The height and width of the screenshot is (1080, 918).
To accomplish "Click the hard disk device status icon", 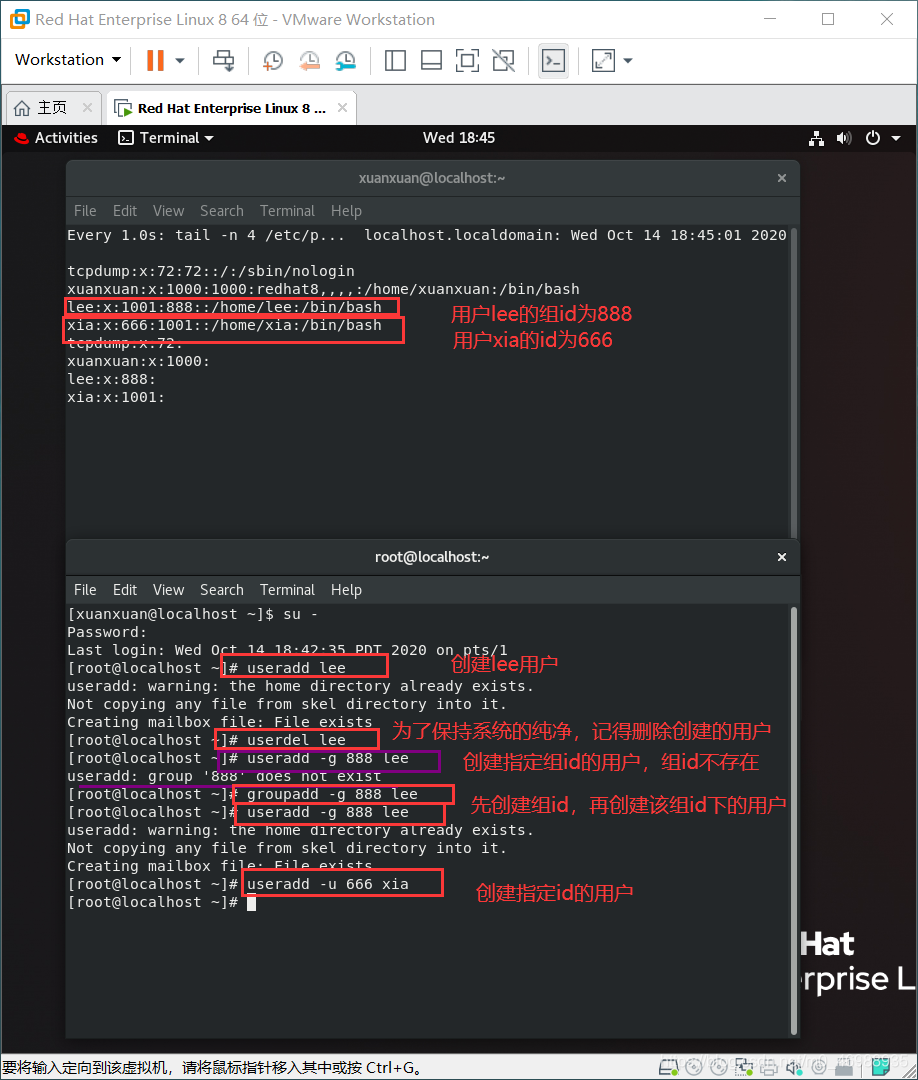I will pyautogui.click(x=668, y=1068).
